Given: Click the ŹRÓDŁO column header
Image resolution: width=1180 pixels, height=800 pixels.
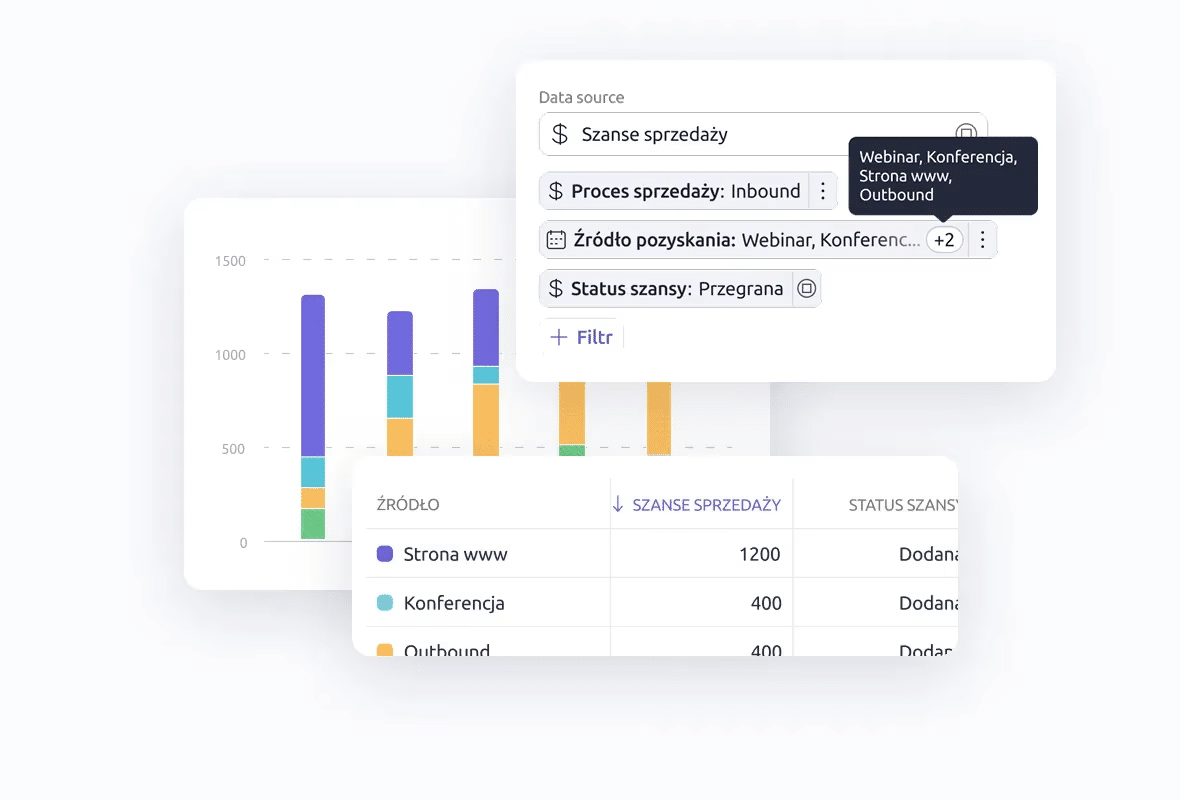Looking at the screenshot, I should [408, 505].
